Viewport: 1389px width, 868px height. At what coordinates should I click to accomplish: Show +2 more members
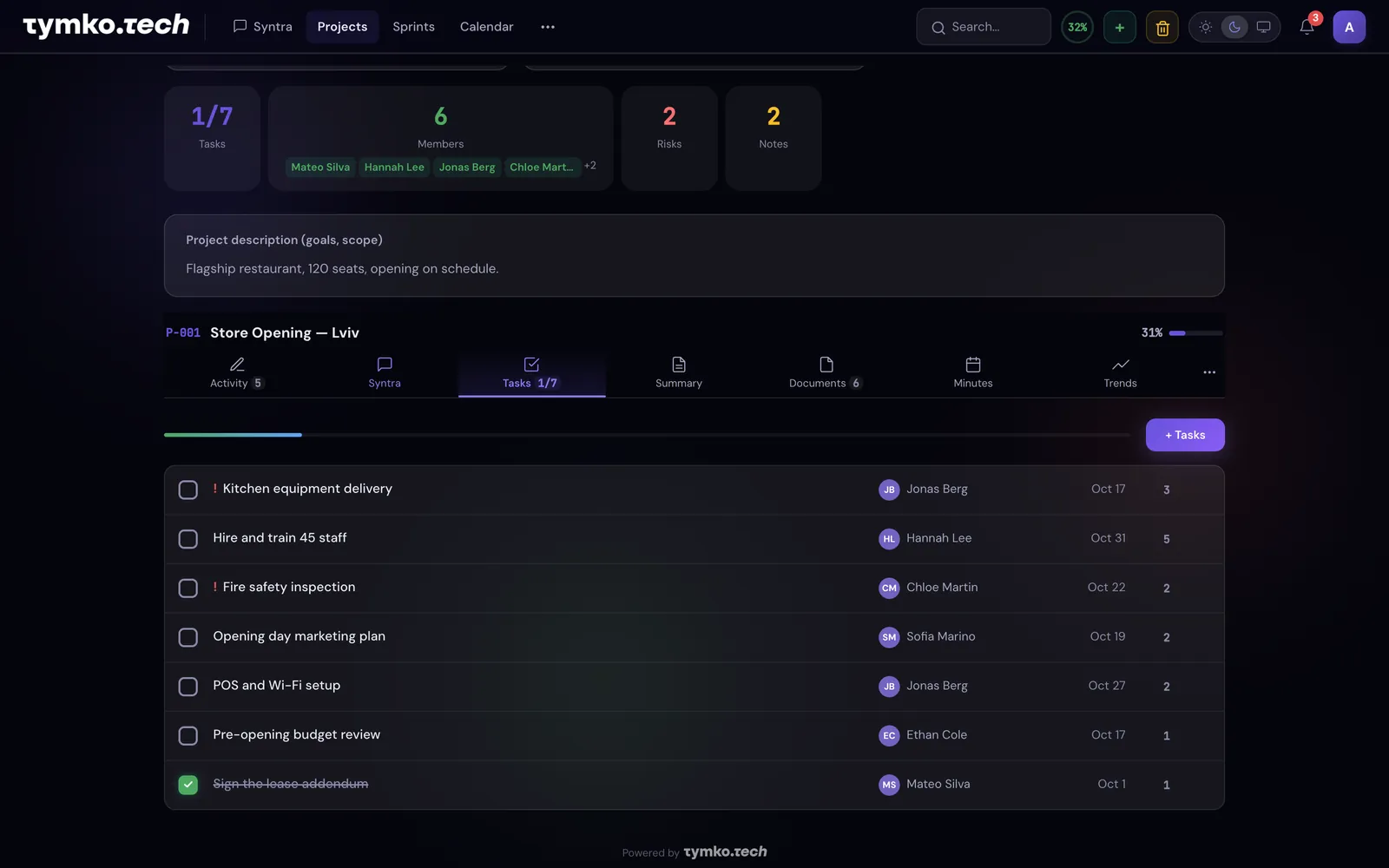tap(590, 166)
